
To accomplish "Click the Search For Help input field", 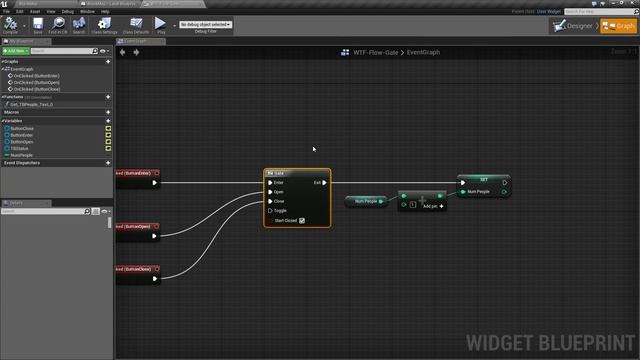I will [599, 11].
